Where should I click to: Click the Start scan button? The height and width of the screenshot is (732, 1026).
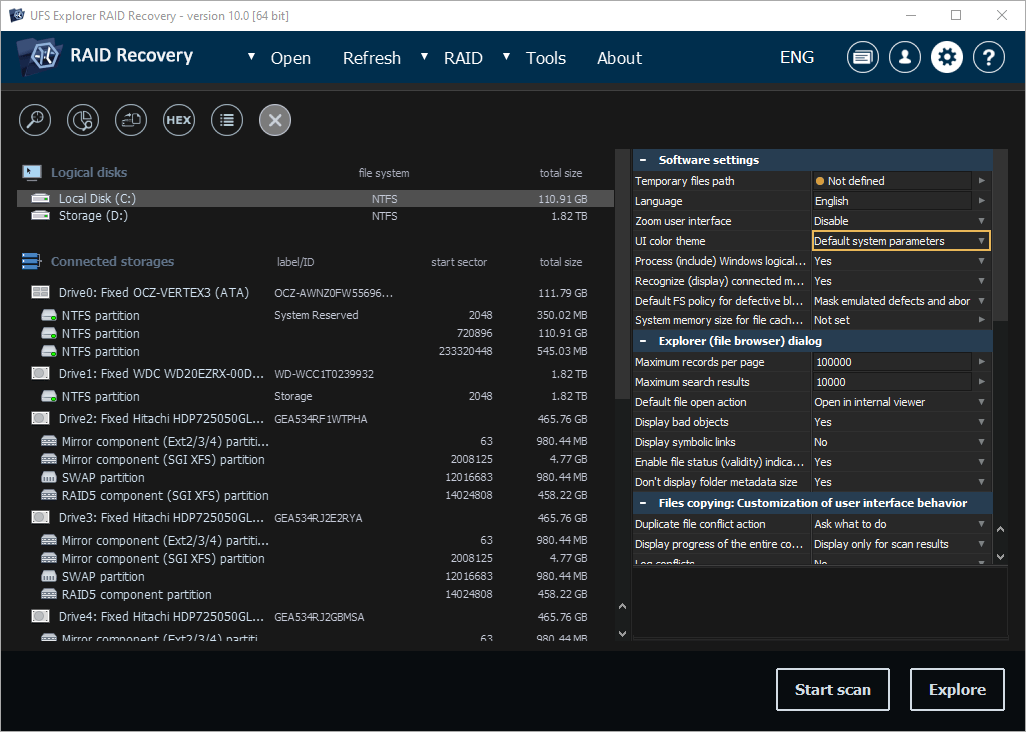[832, 689]
